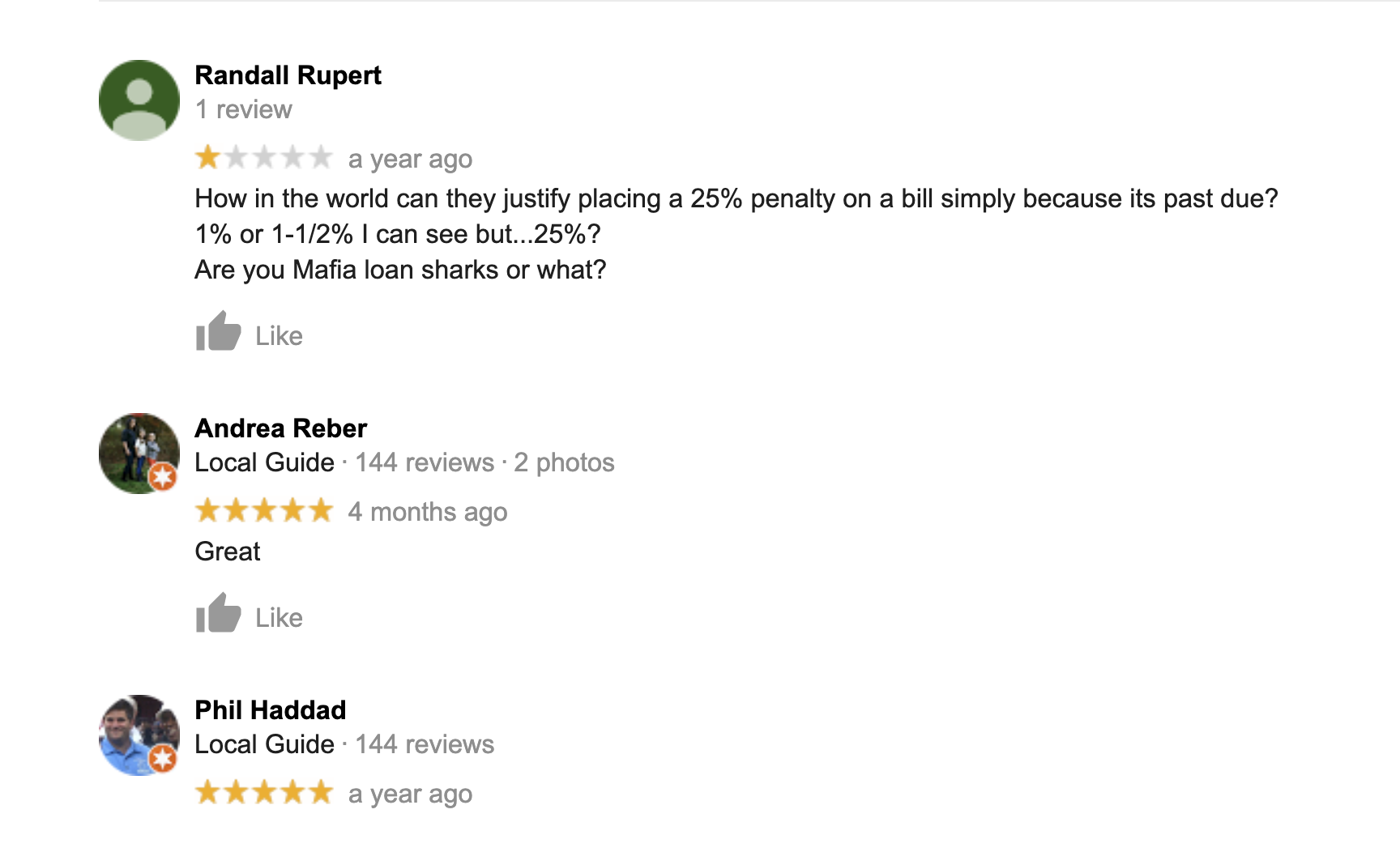The image size is (1400, 852).
Task: Click Andrea Reber's five-star rating
Action: tap(263, 511)
